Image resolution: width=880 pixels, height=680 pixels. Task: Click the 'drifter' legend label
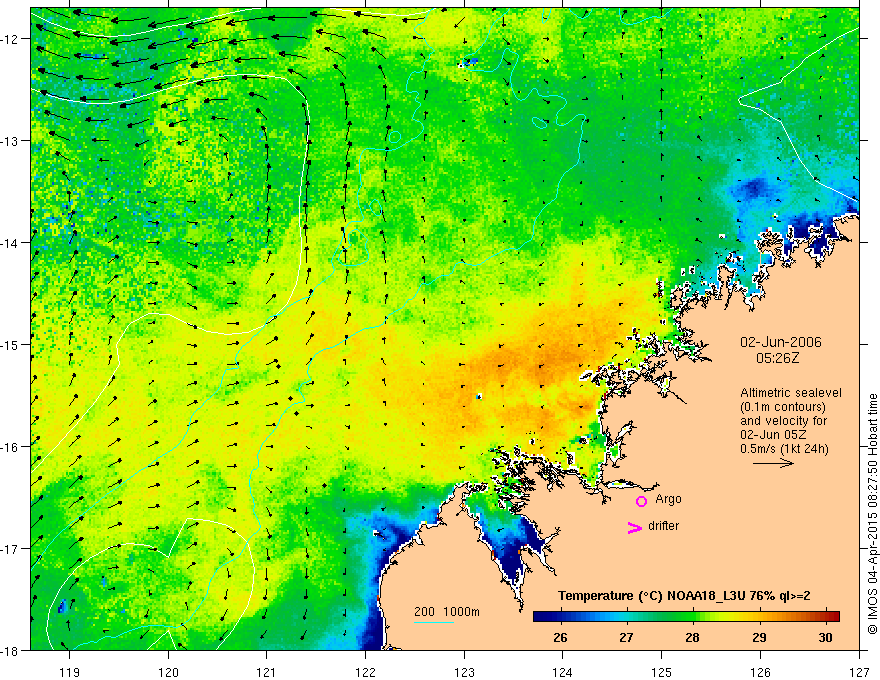point(663,526)
